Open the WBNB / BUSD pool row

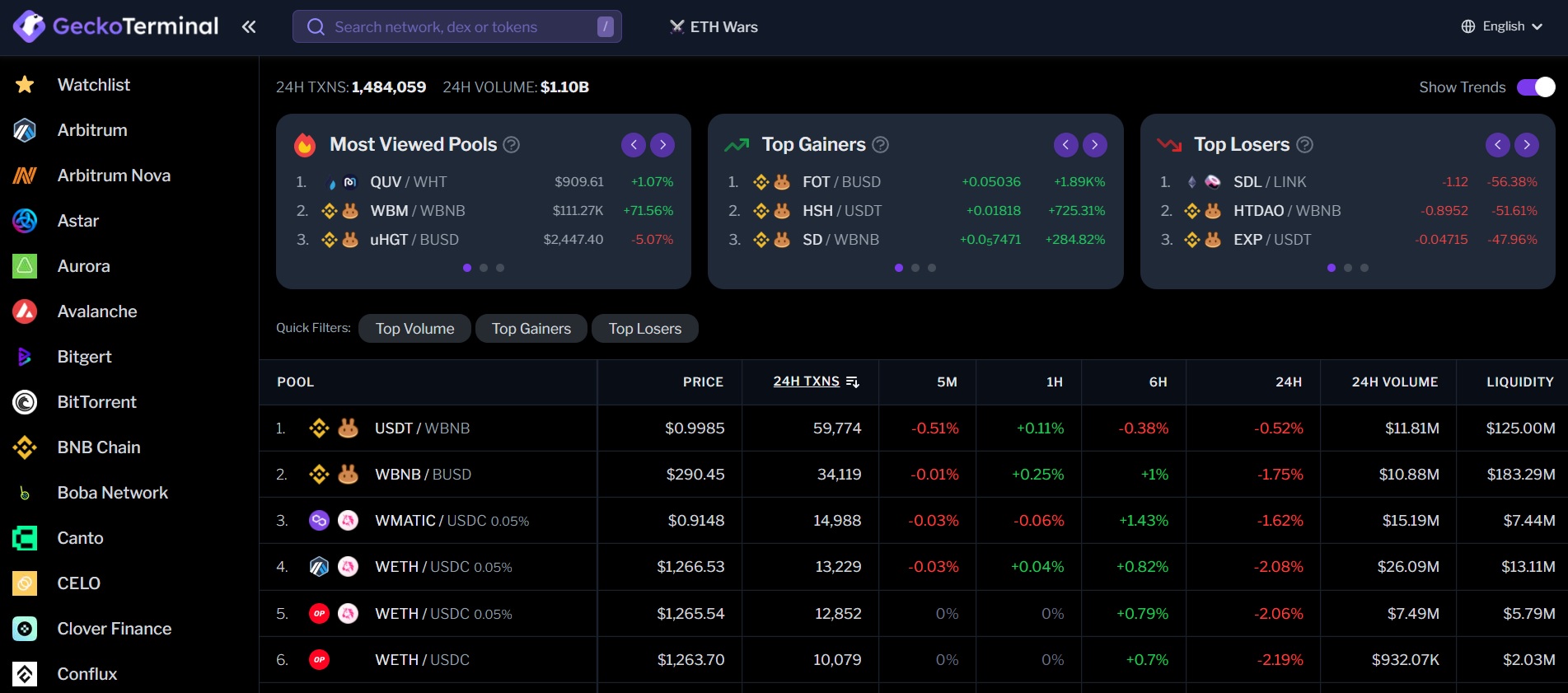click(x=914, y=475)
